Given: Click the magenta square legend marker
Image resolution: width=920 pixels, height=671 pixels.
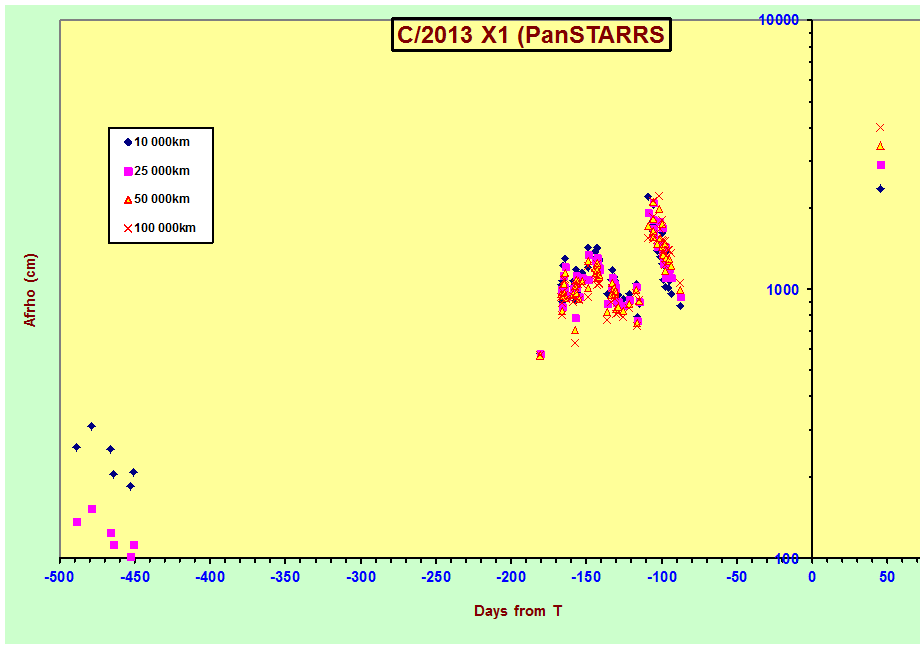Looking at the screenshot, I should pyautogui.click(x=128, y=171).
